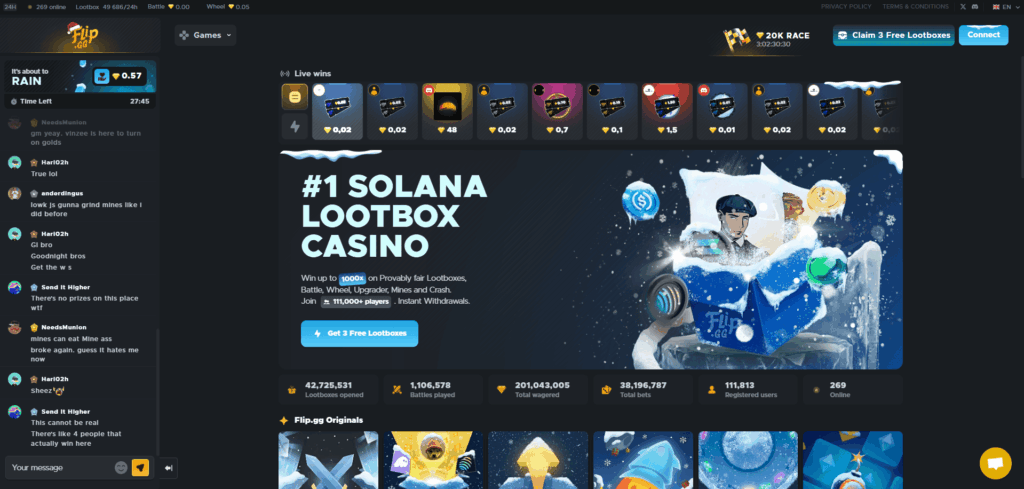Click the emoji picker in chat box
The image size is (1024, 489).
[121, 467]
